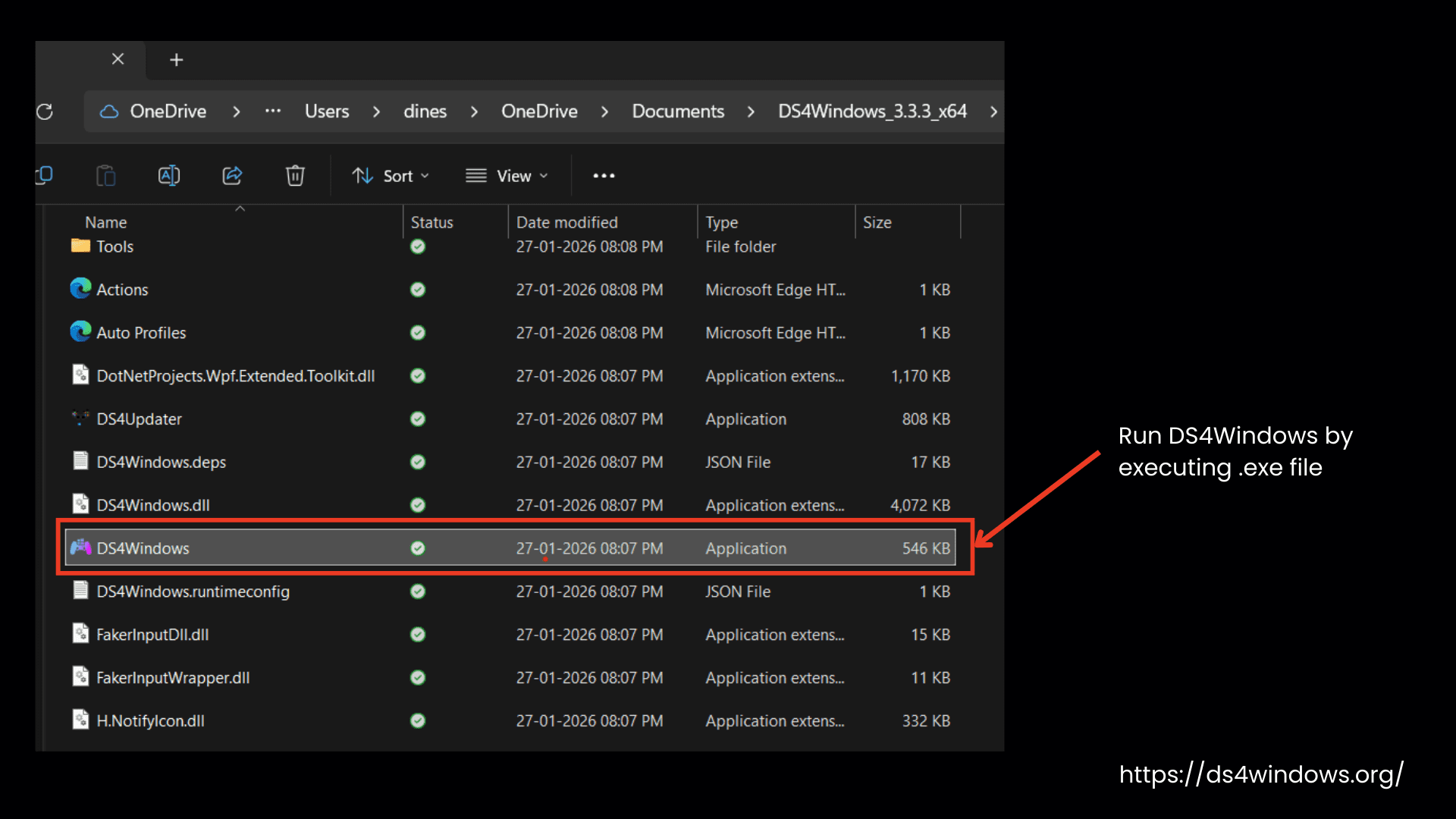Click the FakerInputDll.dll file icon
This screenshot has width=1456, height=819.
[x=80, y=634]
